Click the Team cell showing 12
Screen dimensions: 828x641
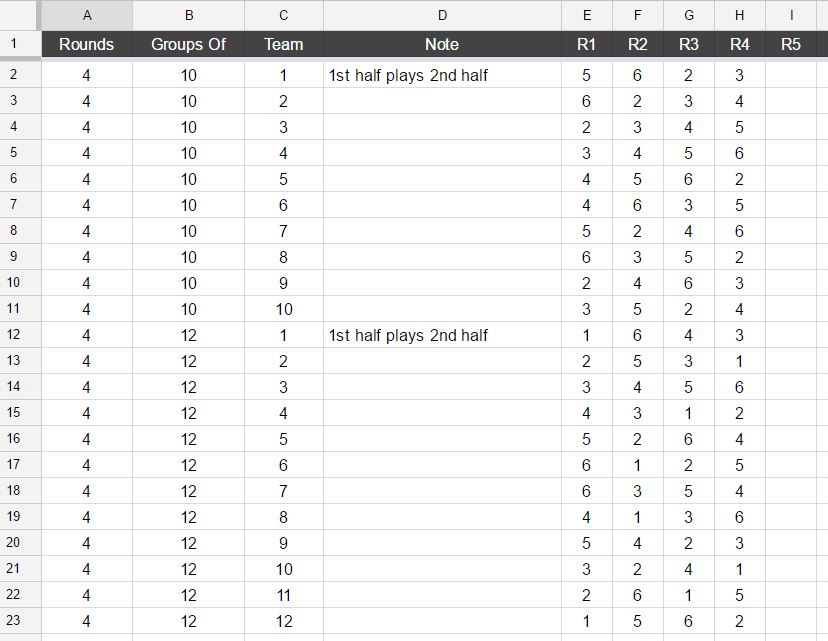coord(284,621)
